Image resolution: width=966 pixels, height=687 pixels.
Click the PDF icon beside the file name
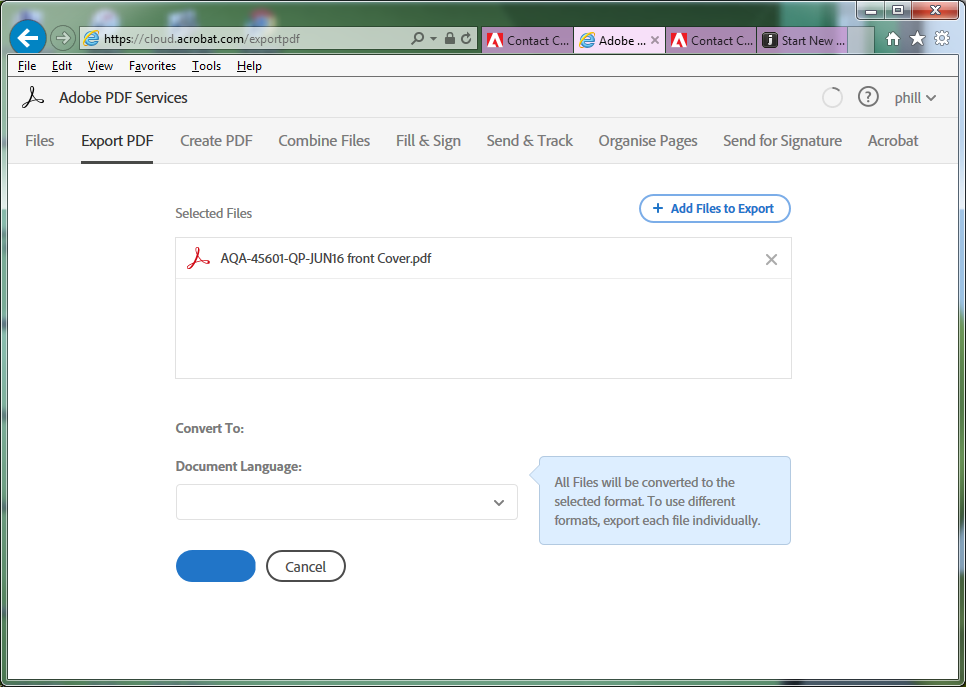[198, 258]
